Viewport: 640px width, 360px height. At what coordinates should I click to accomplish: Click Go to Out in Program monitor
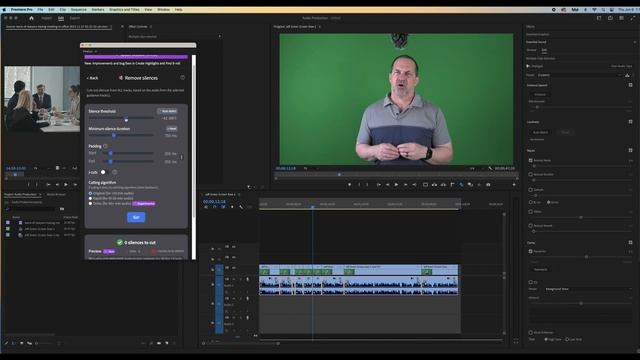(x=414, y=185)
